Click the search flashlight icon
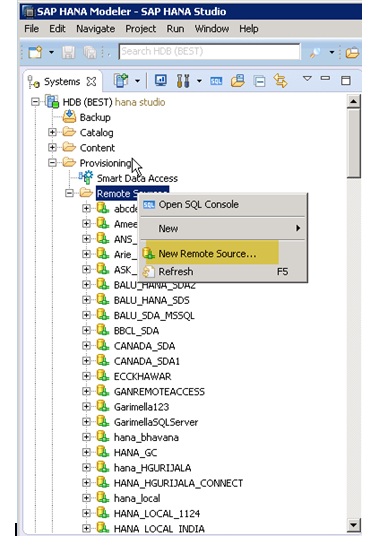The image size is (378, 545). pos(315,52)
